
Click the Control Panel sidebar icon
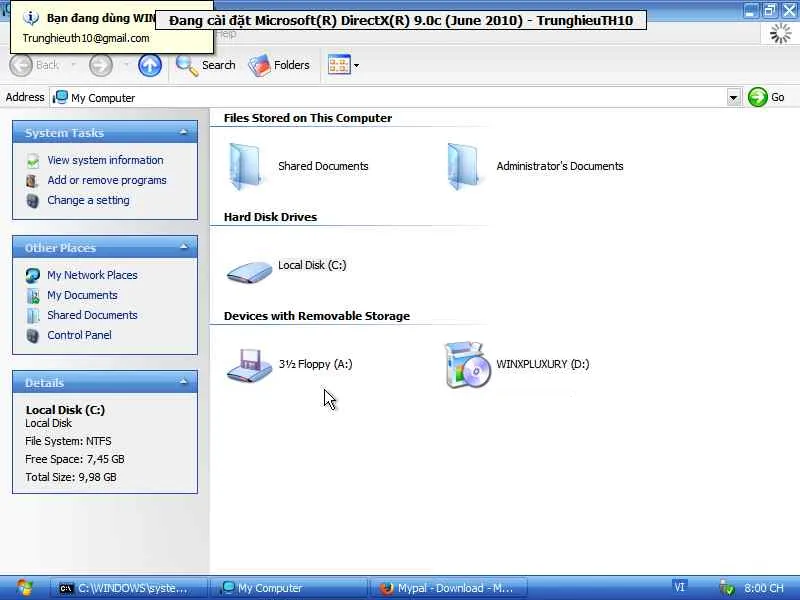(32, 335)
